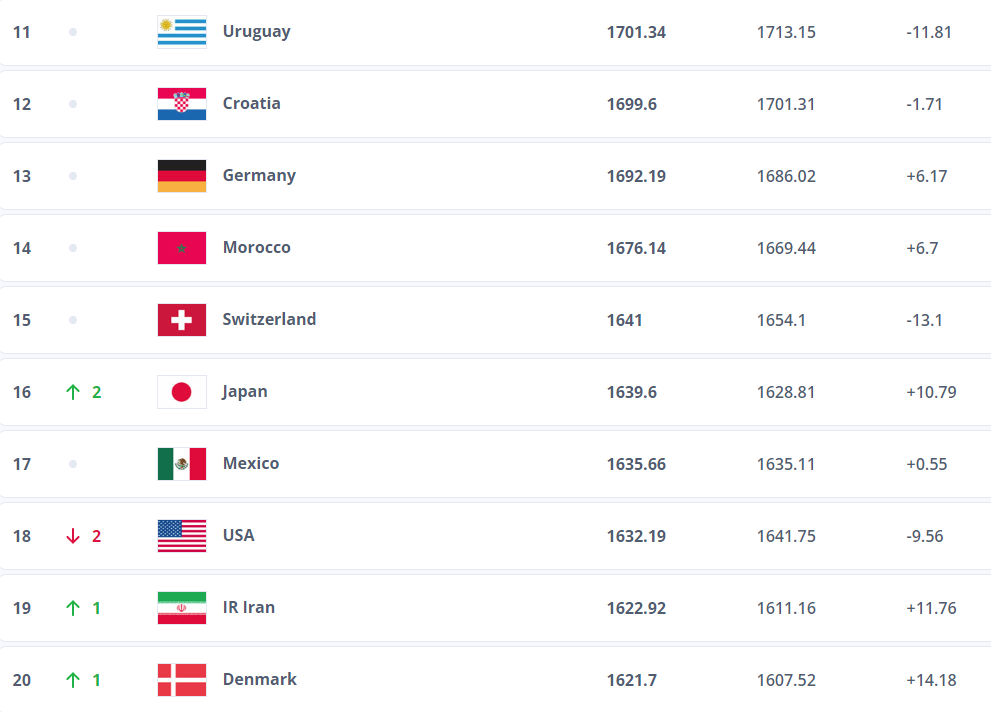Click Mexico's +0.55 points change value
991x712 pixels.
tap(927, 464)
